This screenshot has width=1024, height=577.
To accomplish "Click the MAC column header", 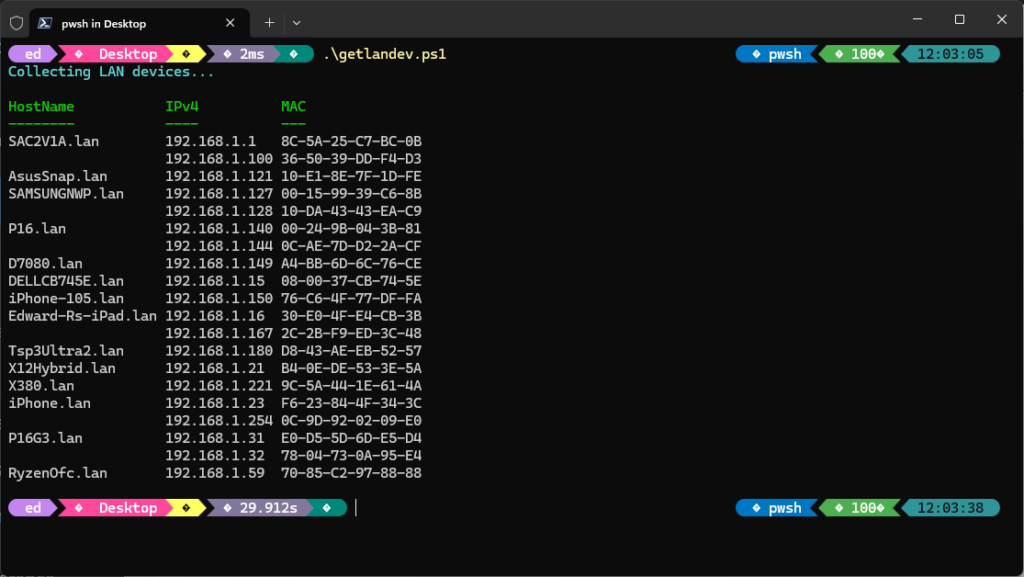I will [293, 106].
